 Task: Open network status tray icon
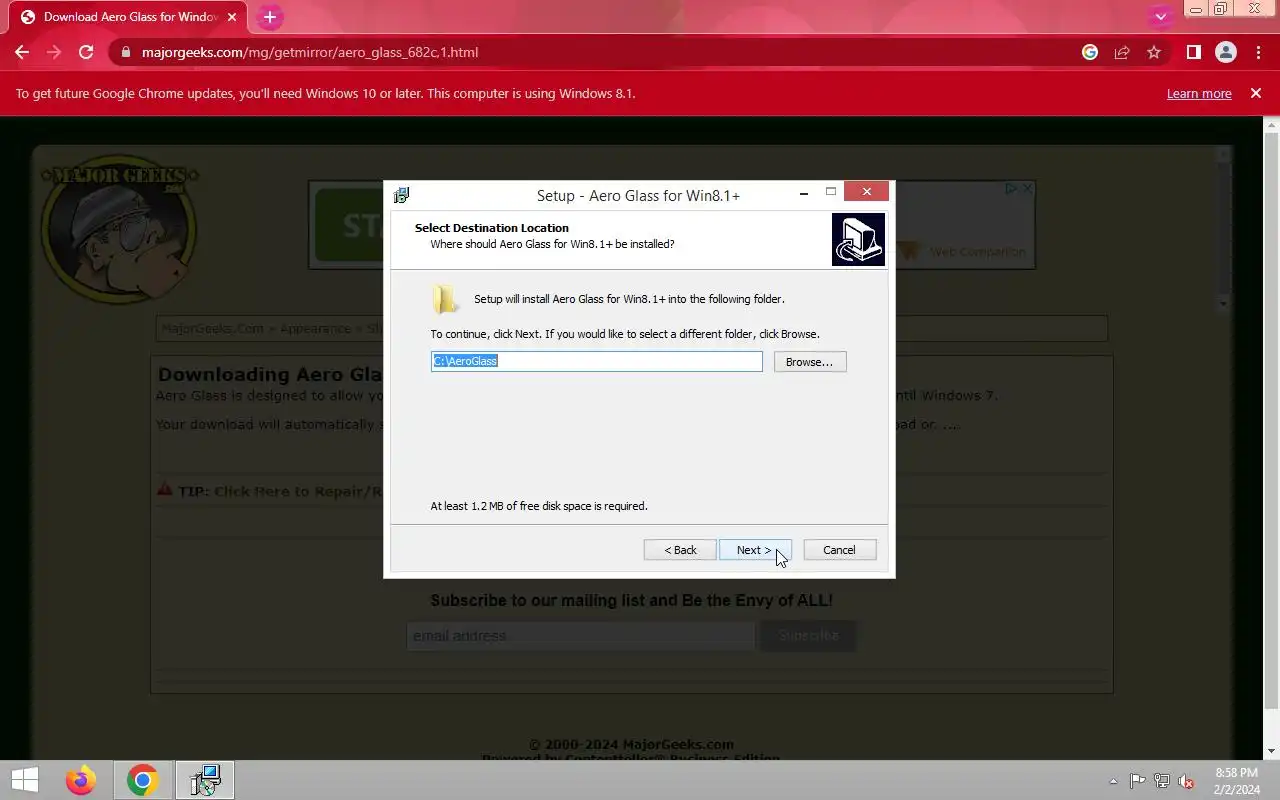point(1162,781)
